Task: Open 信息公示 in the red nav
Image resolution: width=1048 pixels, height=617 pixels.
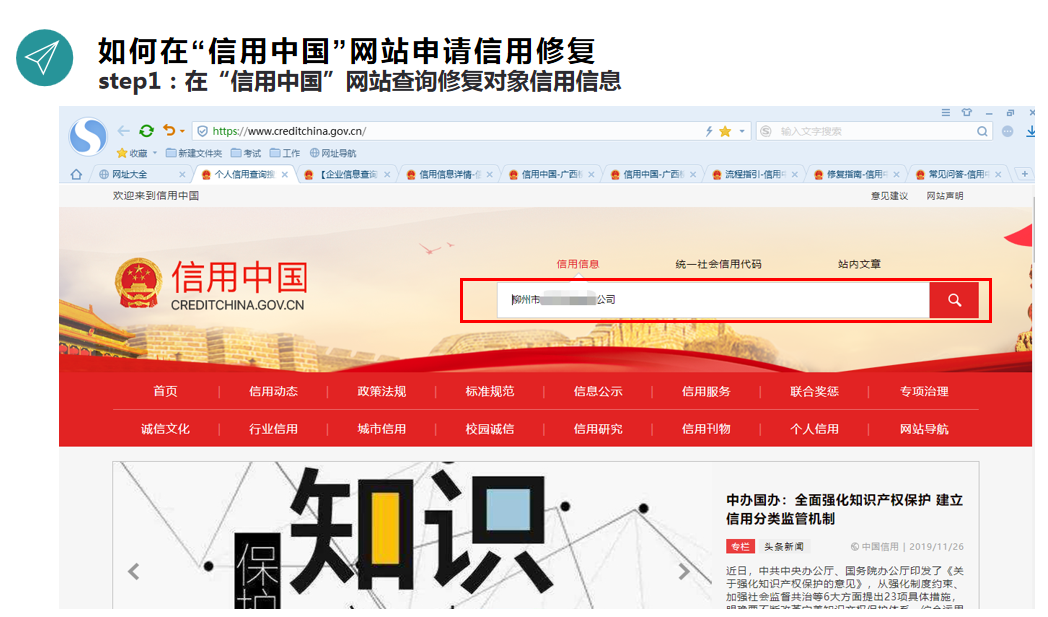Action: pos(598,391)
